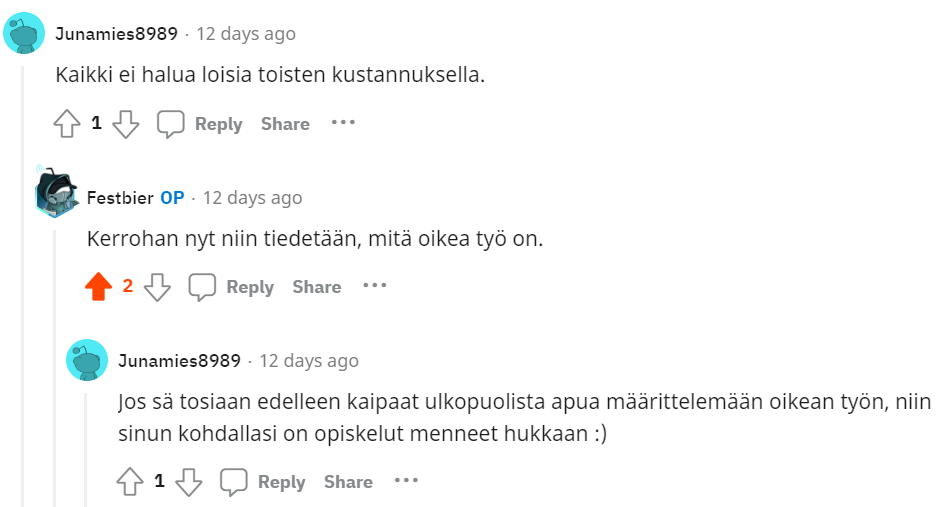This screenshot has height=507, width=939.
Task: Open the three-dot menu on Festbier's comment
Action: [x=375, y=286]
